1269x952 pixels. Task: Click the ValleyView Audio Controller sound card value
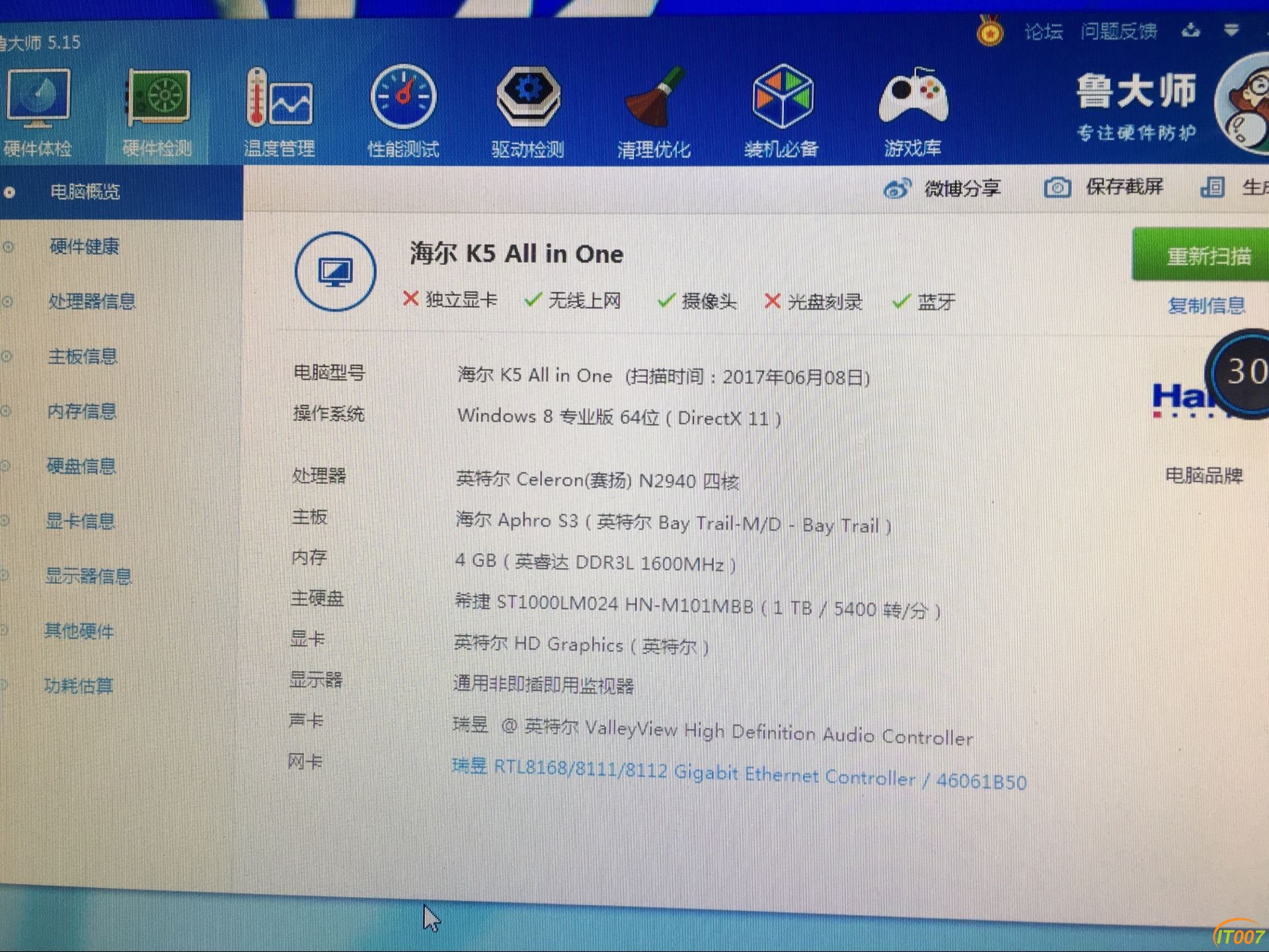(x=712, y=731)
